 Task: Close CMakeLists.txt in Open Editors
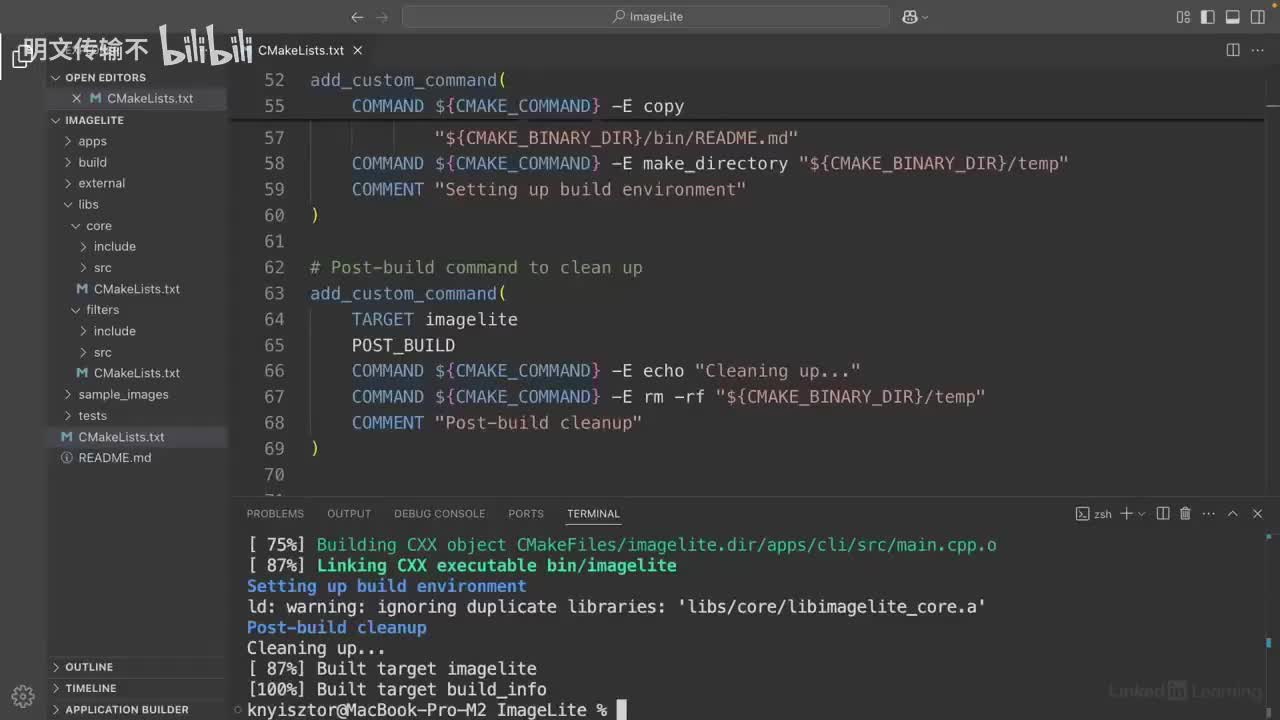pyautogui.click(x=76, y=98)
